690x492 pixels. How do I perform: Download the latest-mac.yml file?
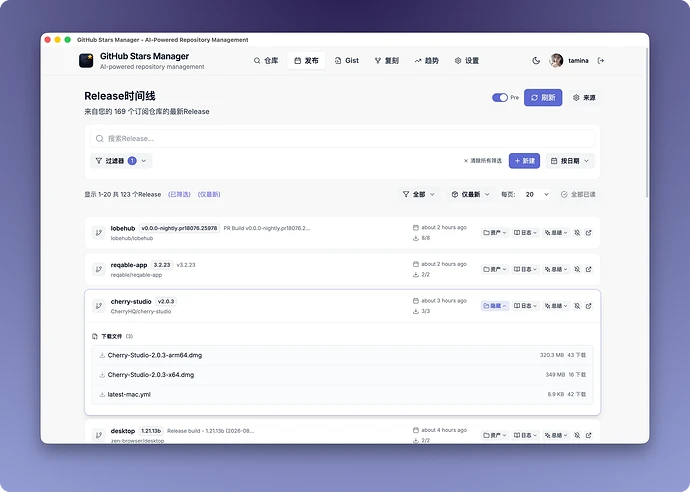point(342,394)
